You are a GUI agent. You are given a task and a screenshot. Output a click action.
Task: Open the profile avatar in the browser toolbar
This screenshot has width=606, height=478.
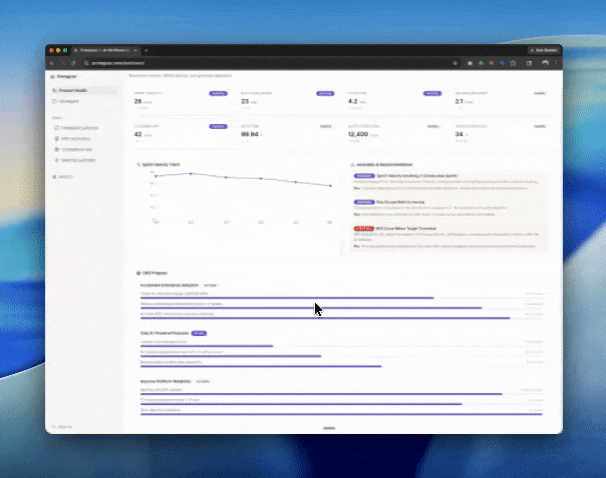(545, 63)
